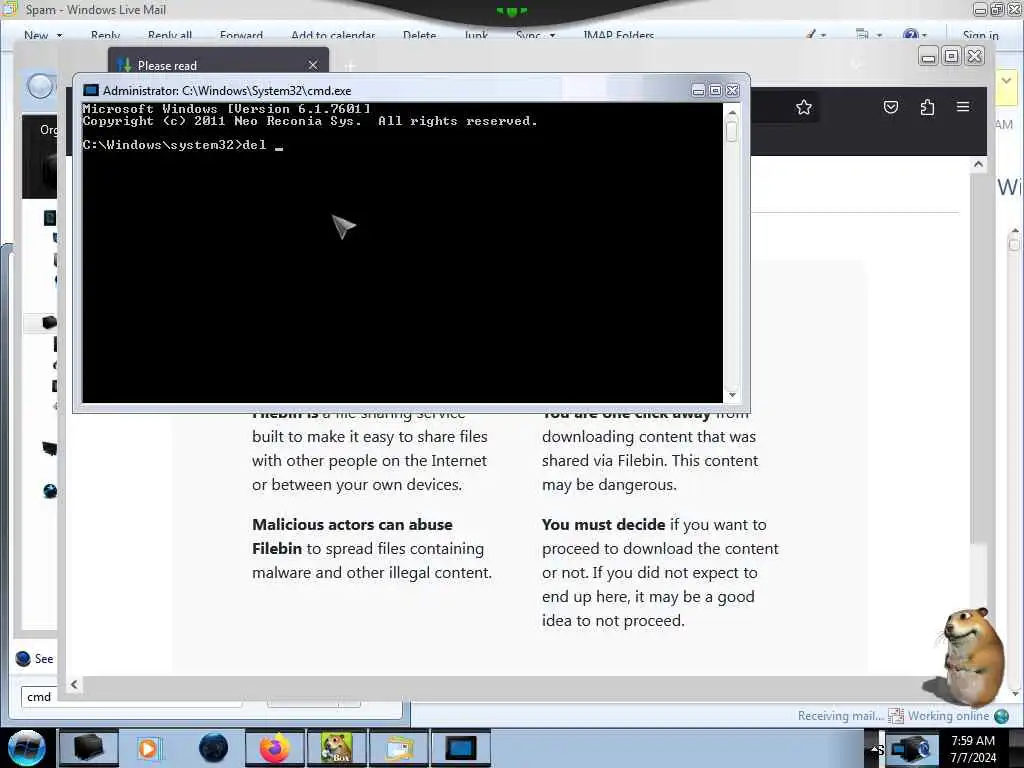Click the cmd window scroll down arrow

click(731, 394)
